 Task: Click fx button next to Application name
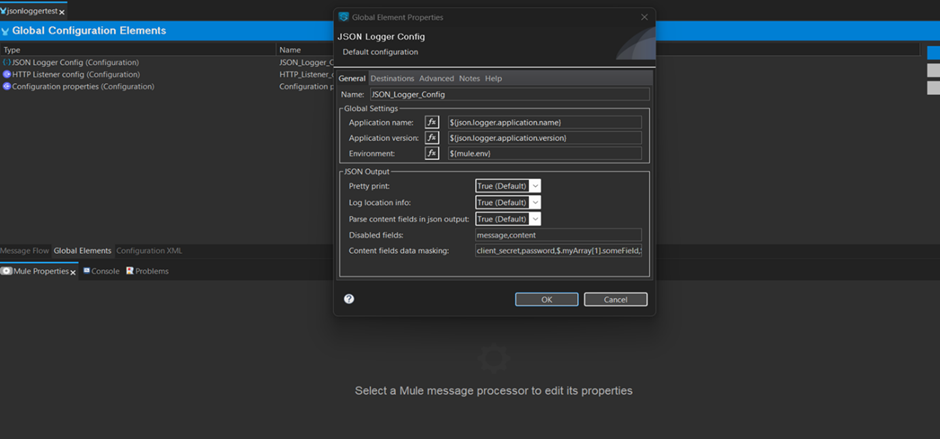(432, 122)
